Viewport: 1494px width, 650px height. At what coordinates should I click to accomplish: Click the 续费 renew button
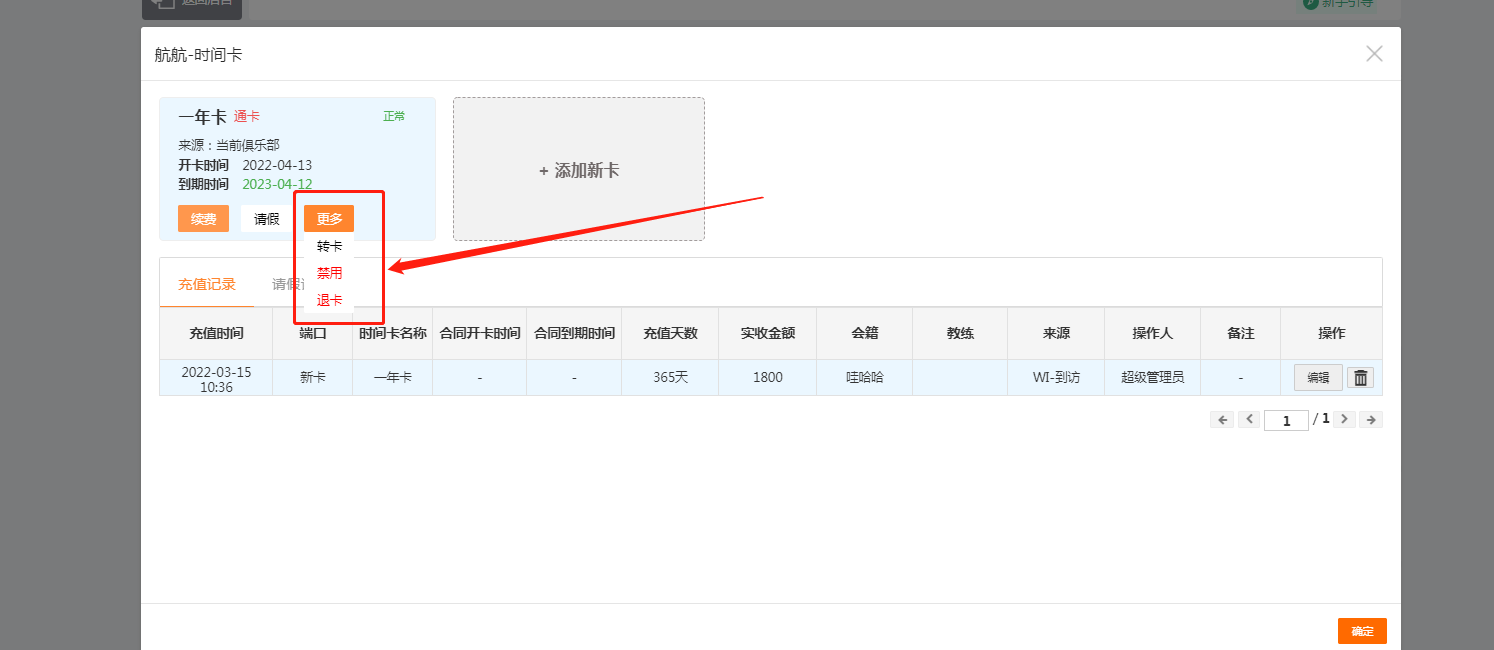tap(203, 219)
